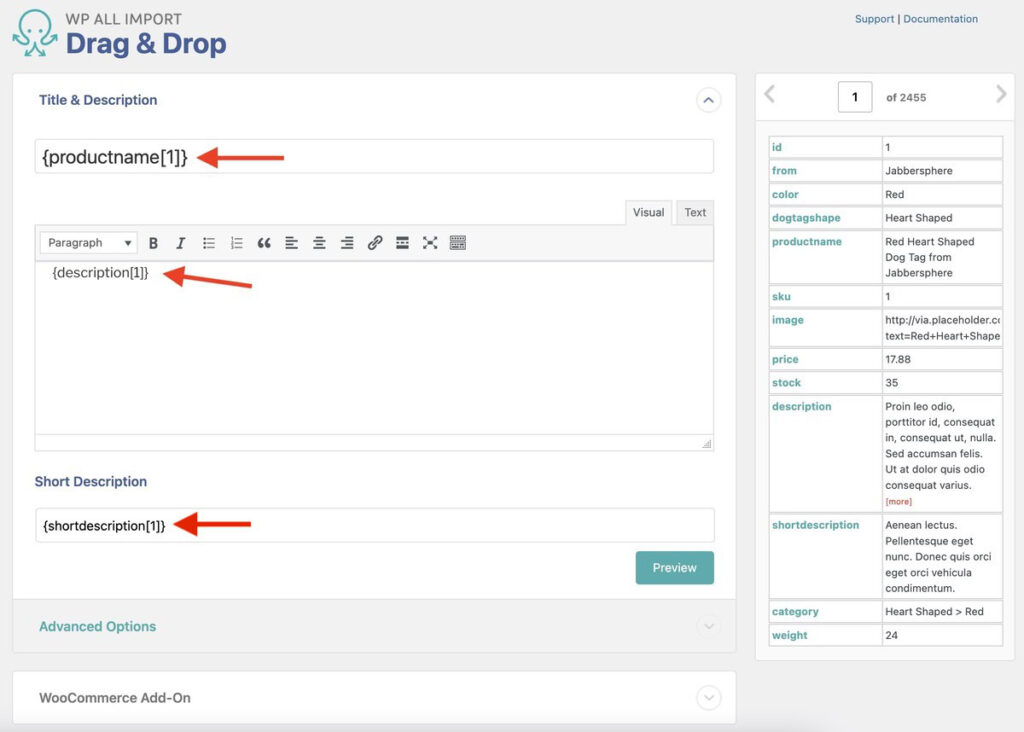Viewport: 1024px width, 732px height.
Task: Go to next record arrow
Action: pyautogui.click(x=1000, y=94)
